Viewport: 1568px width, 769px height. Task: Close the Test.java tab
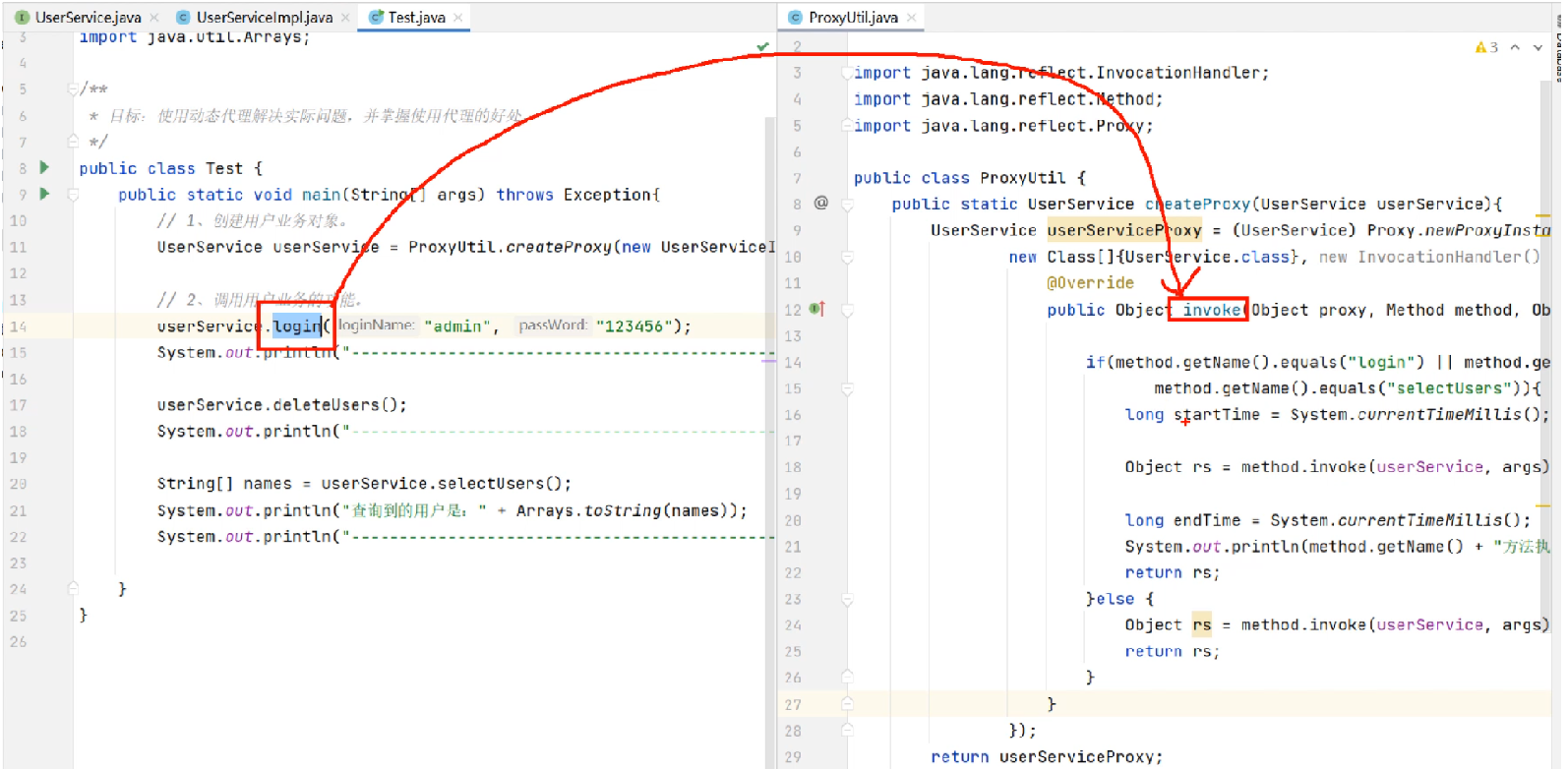click(x=458, y=18)
